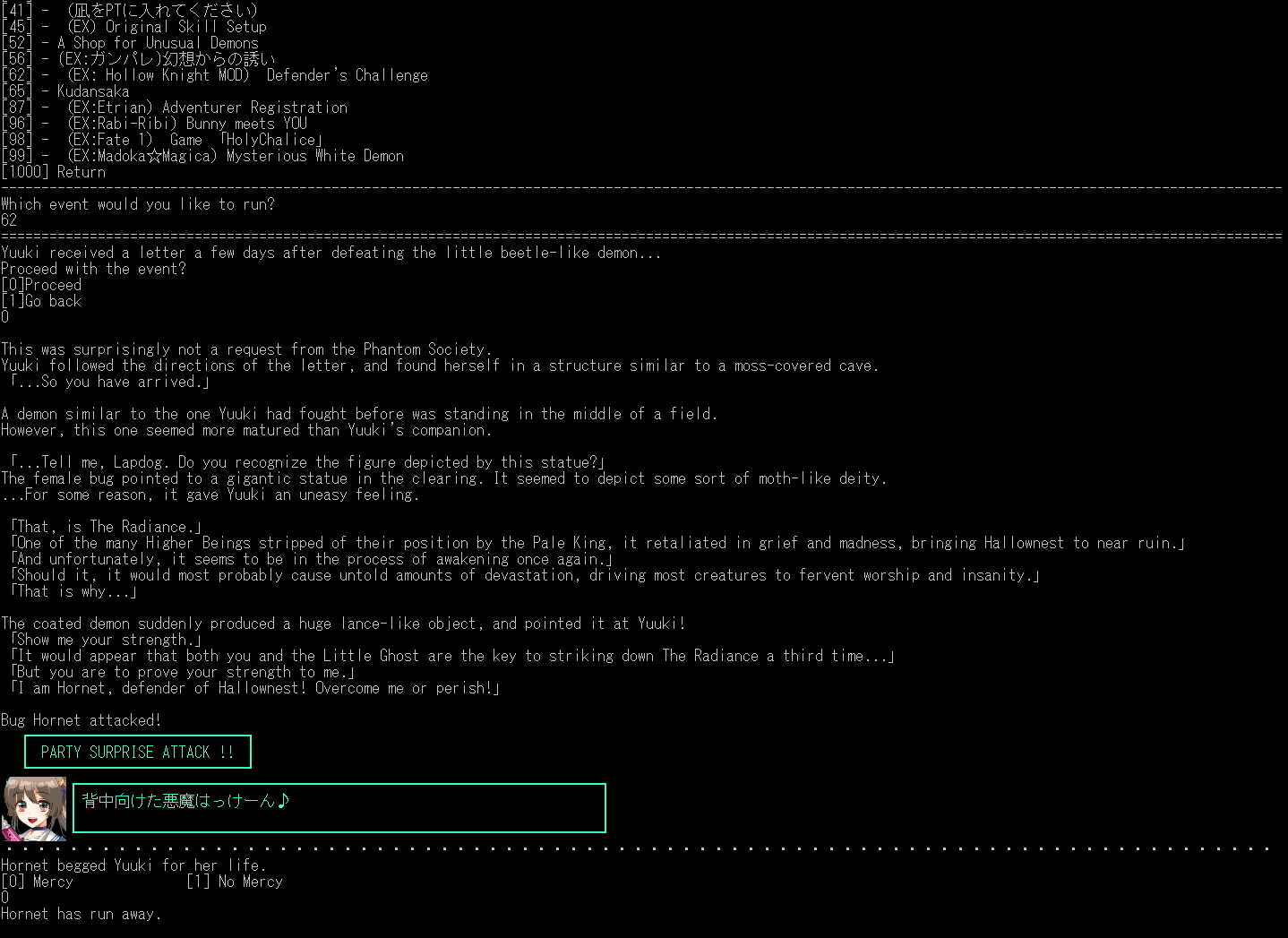Choose the [0] Mercy option
This screenshot has height=938, width=1288.
(x=38, y=882)
